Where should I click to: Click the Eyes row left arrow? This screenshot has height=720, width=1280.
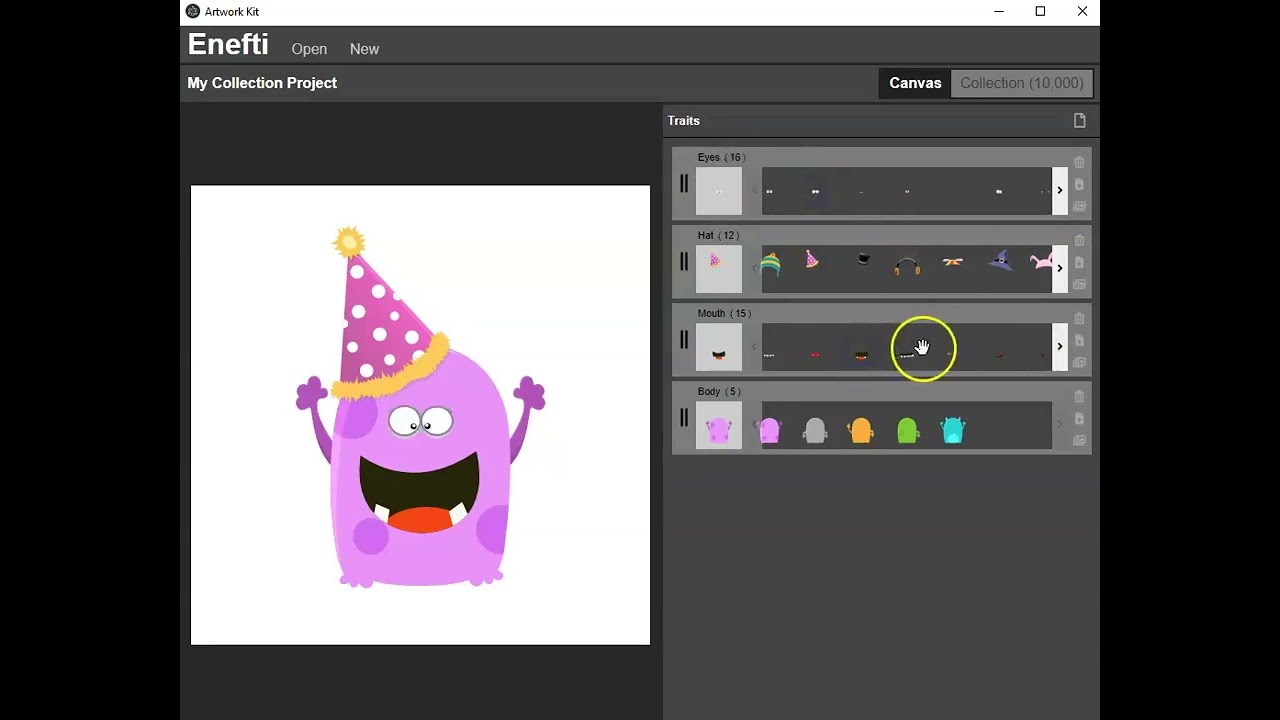pyautogui.click(x=755, y=190)
